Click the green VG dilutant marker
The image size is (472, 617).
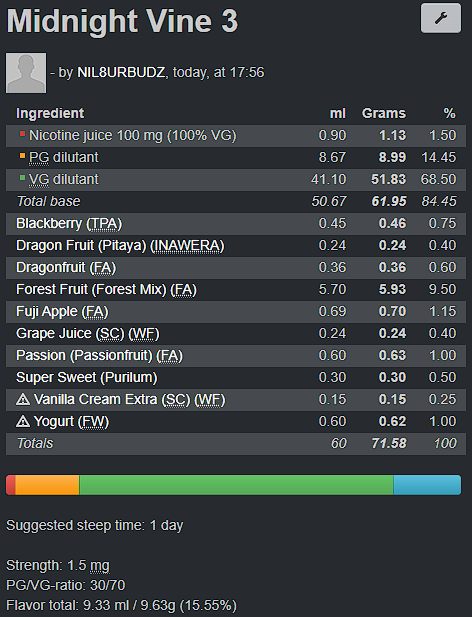(x=22, y=178)
